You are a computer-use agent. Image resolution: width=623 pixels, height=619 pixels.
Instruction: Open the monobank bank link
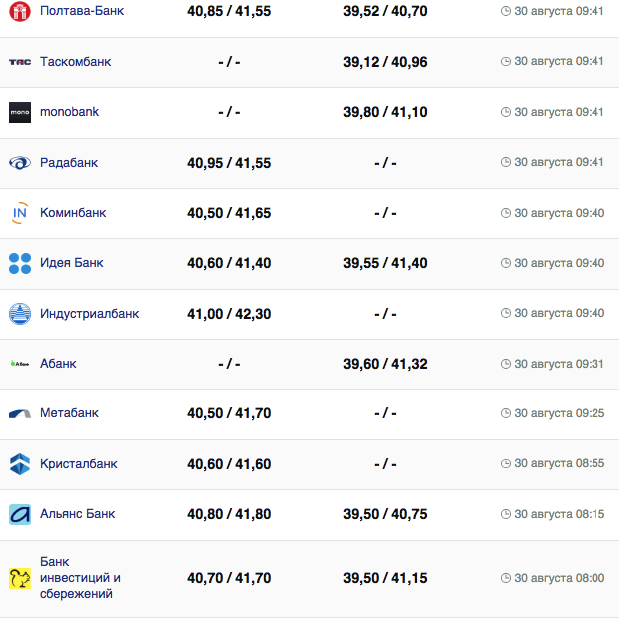tap(69, 112)
